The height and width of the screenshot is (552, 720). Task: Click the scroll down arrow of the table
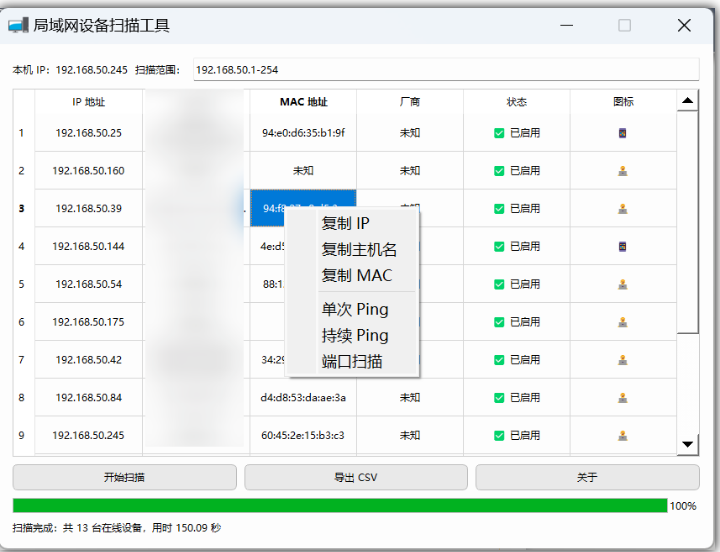pyautogui.click(x=688, y=444)
